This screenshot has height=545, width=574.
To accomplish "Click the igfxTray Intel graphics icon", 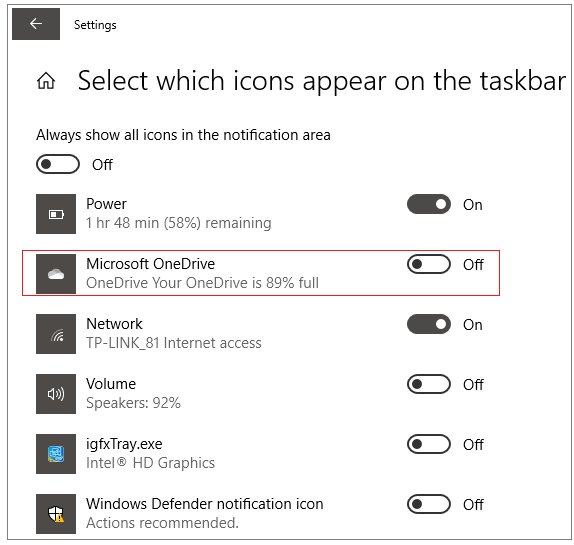I will coord(56,454).
